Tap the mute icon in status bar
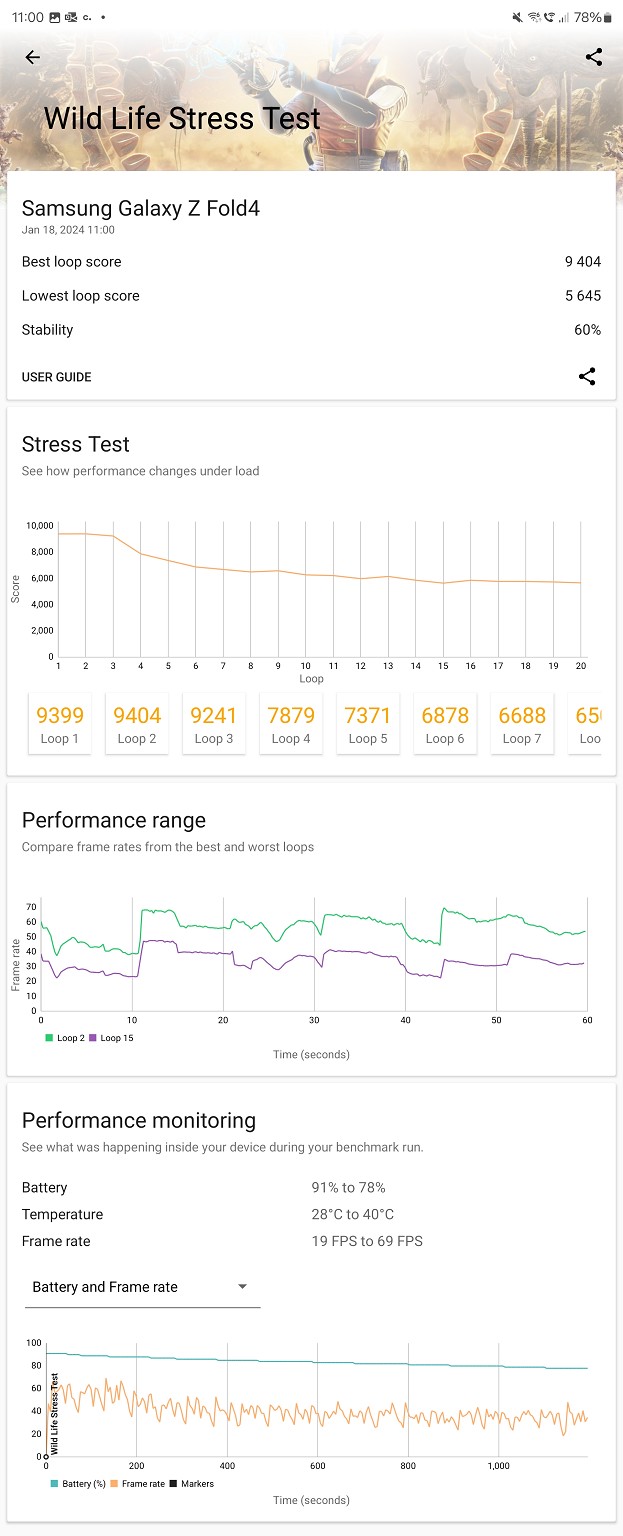Viewport: 623px width, 1536px height. click(x=517, y=17)
